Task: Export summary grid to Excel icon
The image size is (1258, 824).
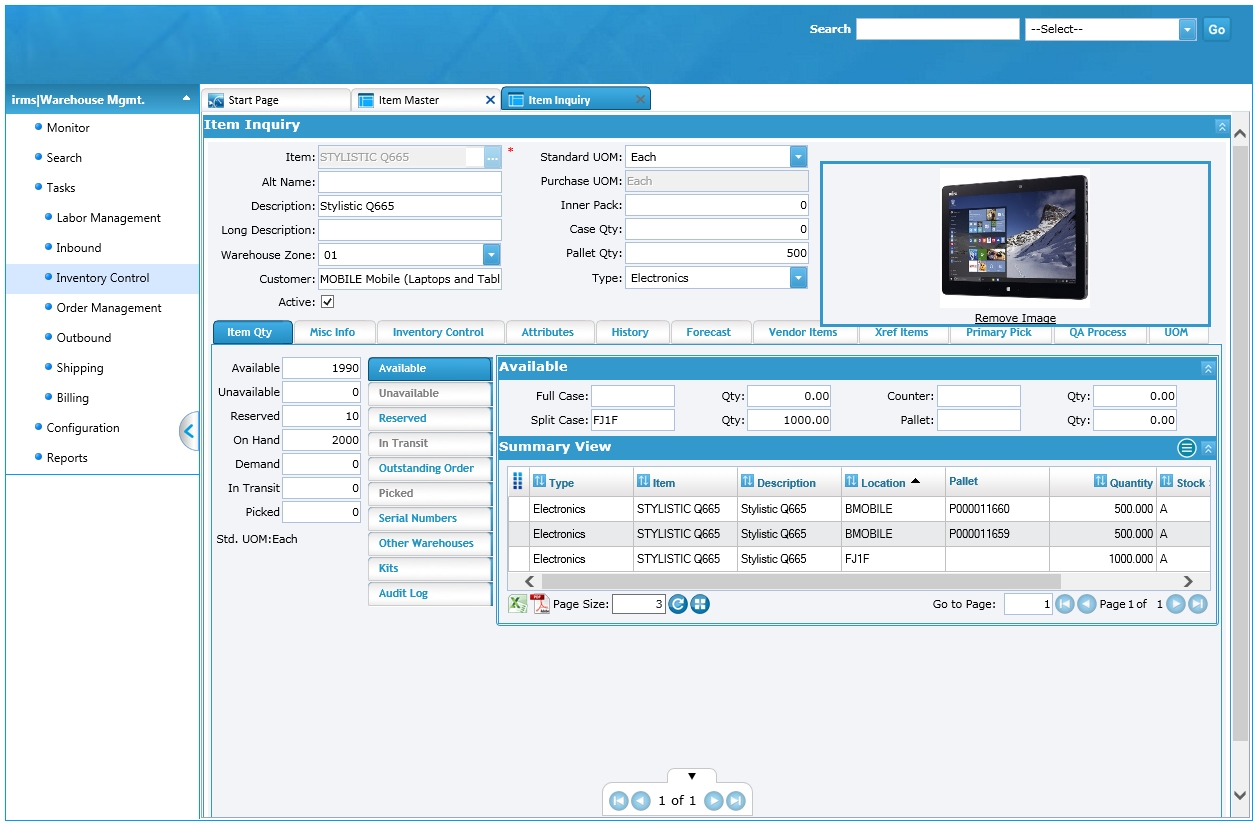Action: [x=518, y=604]
